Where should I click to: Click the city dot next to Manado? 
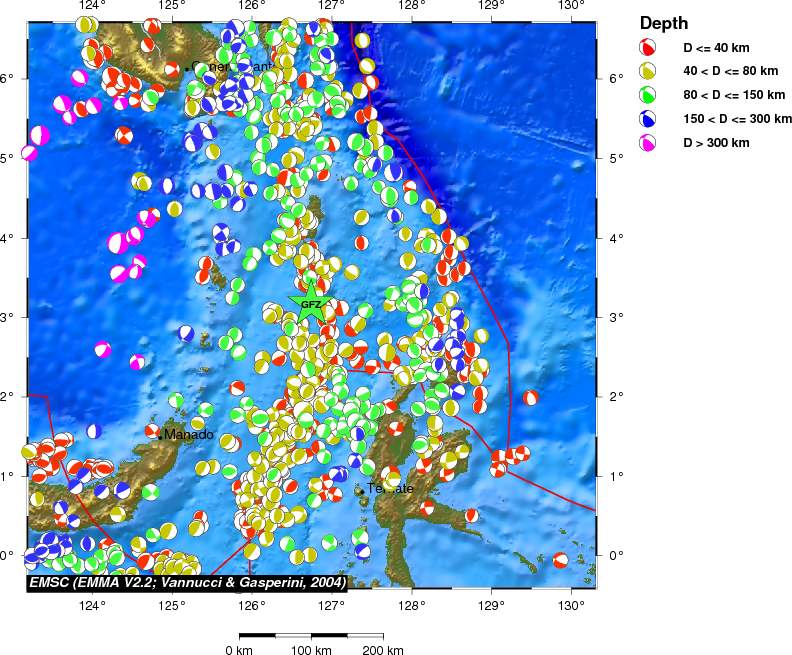coord(160,437)
